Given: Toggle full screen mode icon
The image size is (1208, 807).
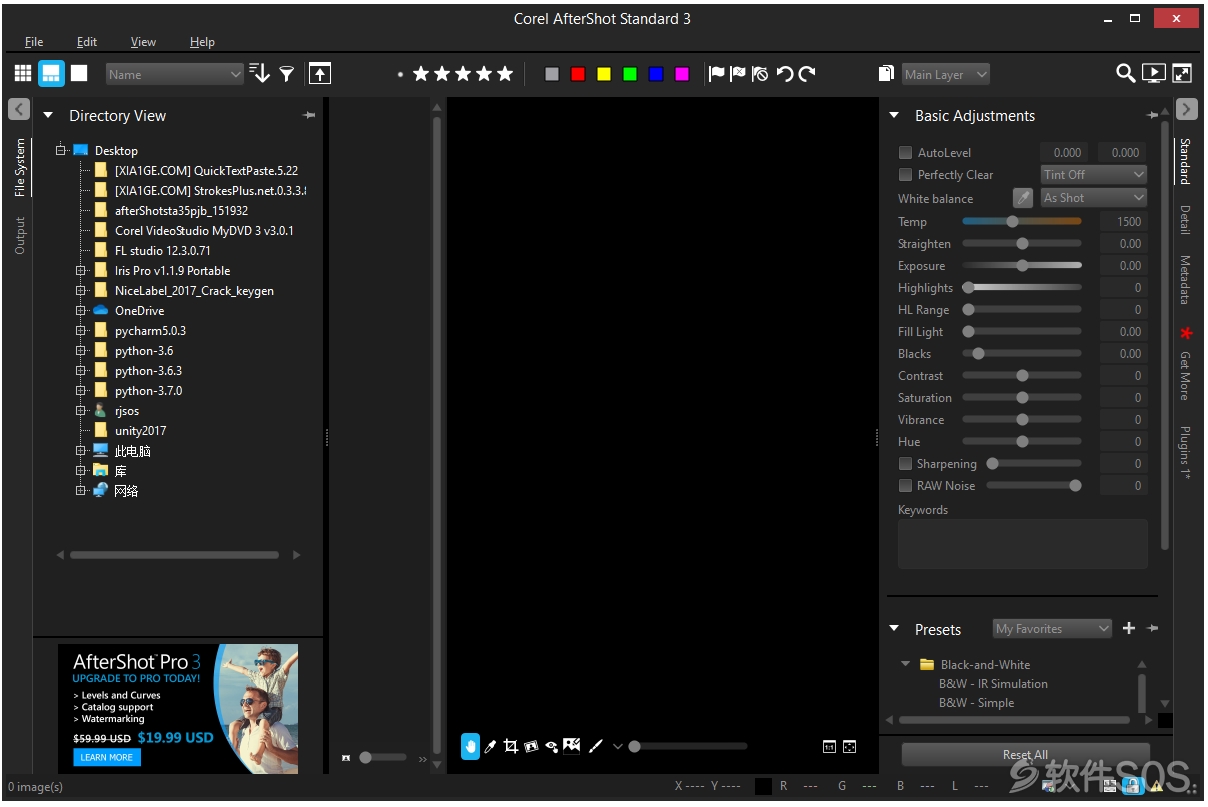Looking at the screenshot, I should tap(1182, 73).
